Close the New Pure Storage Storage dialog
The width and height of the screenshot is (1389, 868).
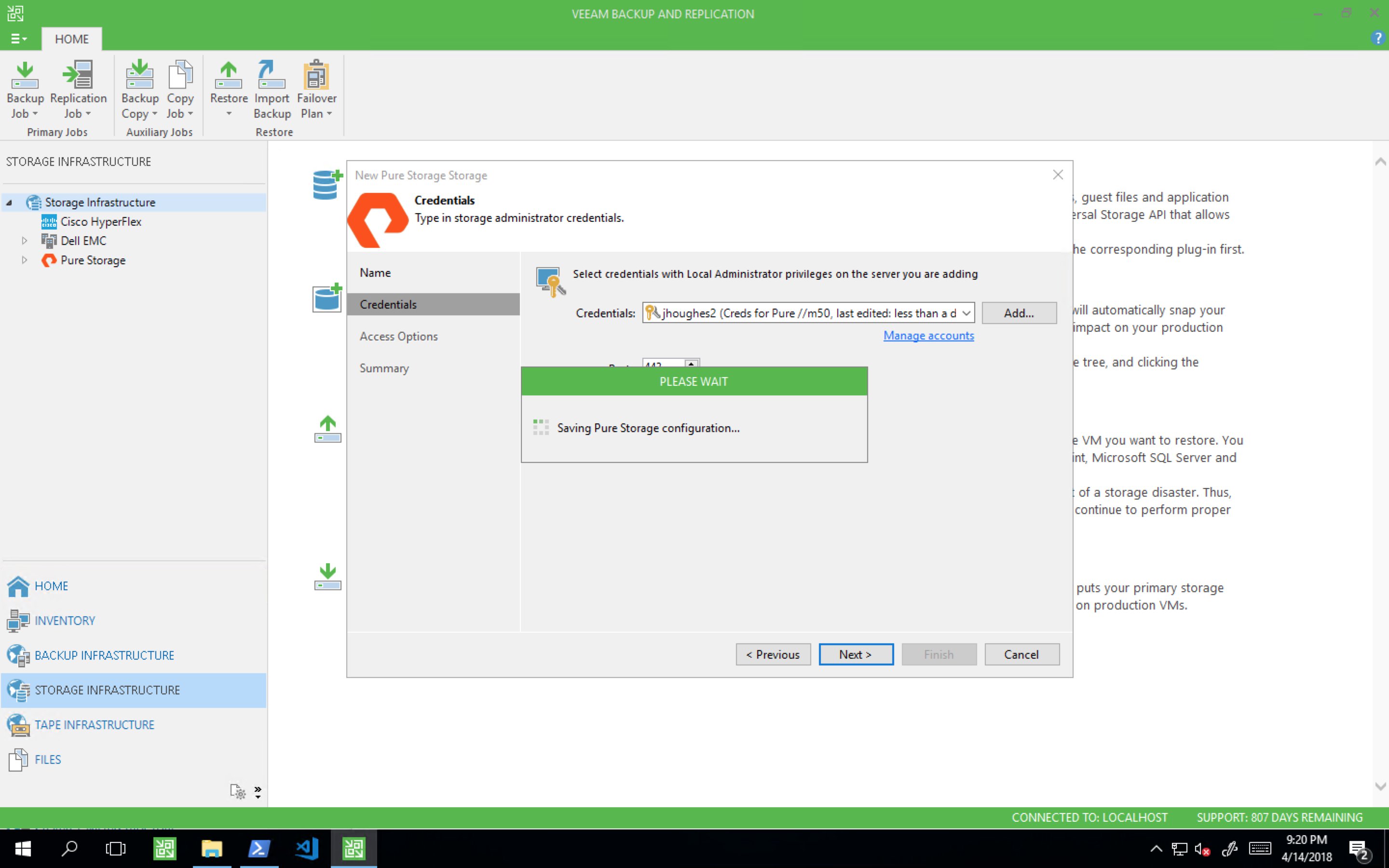1058,175
